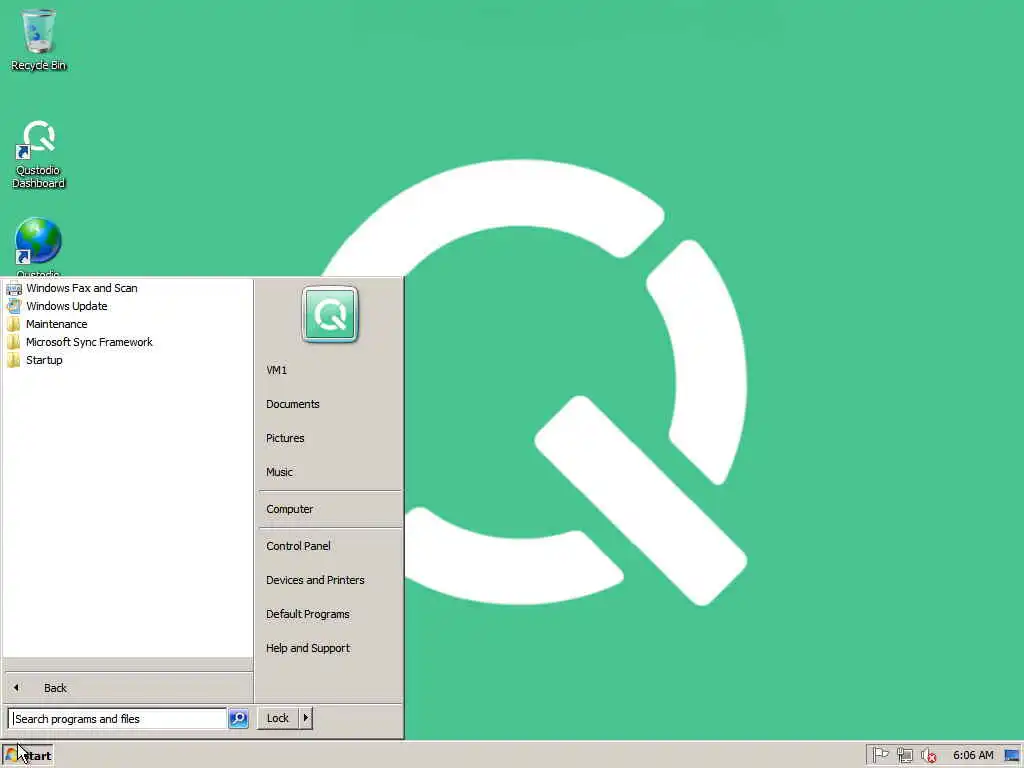This screenshot has width=1024, height=768.
Task: Click the Show desktop icon in tray
Action: coord(1012,755)
